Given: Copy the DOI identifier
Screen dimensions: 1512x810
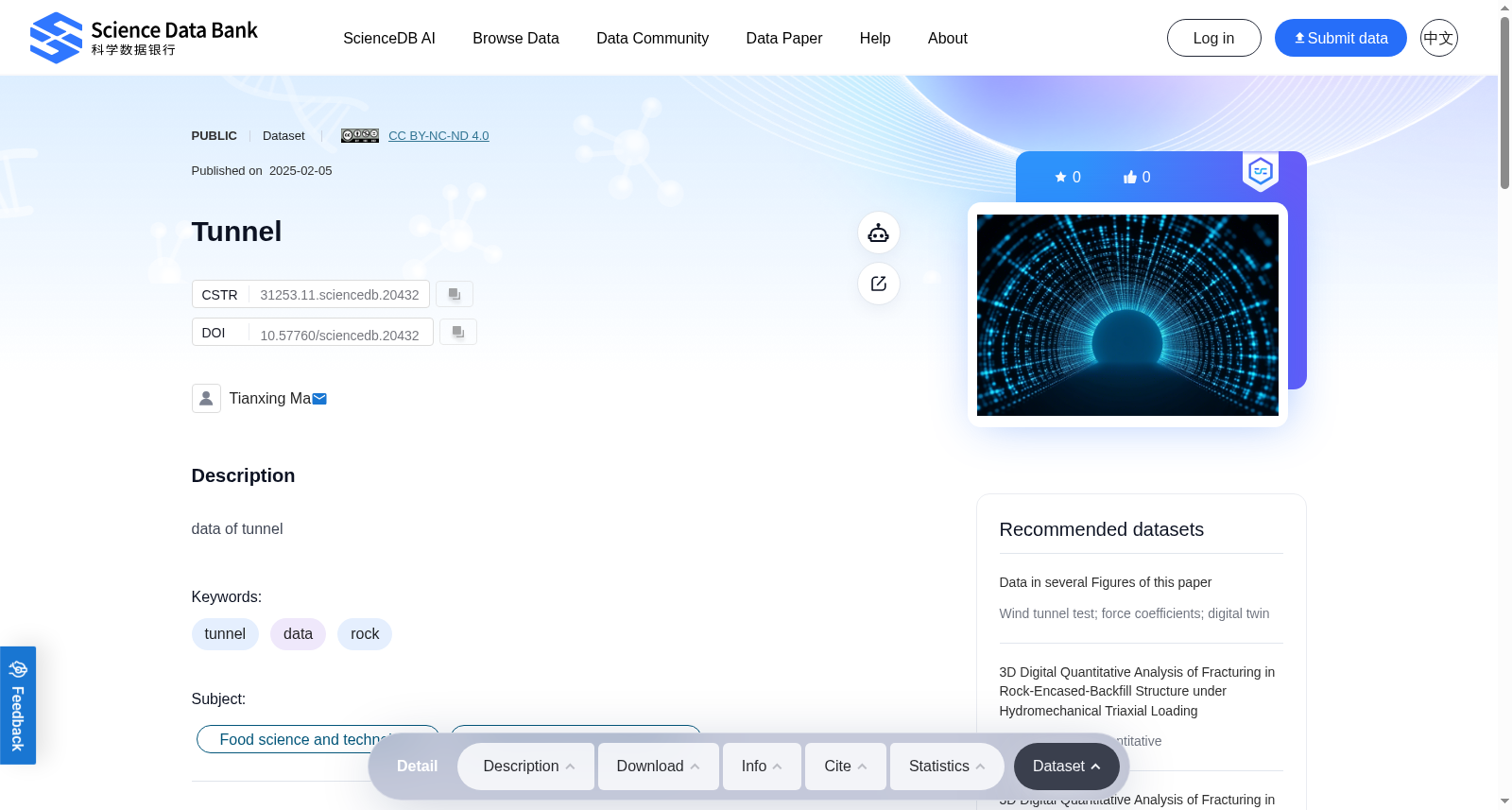Looking at the screenshot, I should click(x=458, y=332).
